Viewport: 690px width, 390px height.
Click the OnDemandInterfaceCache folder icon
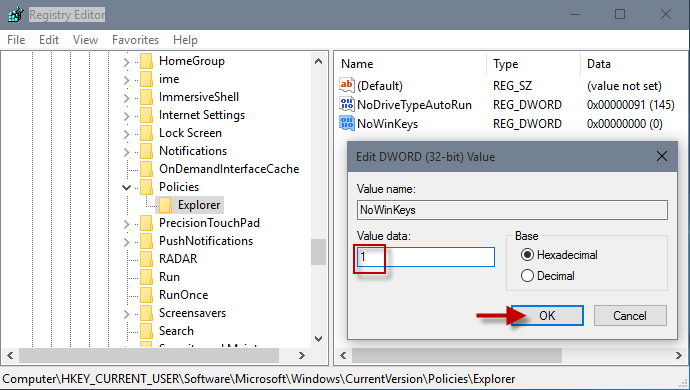146,169
